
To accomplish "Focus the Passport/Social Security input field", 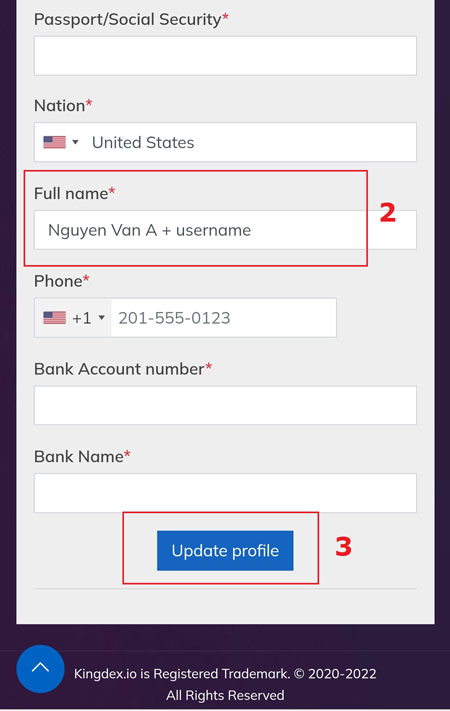I will [x=225, y=56].
